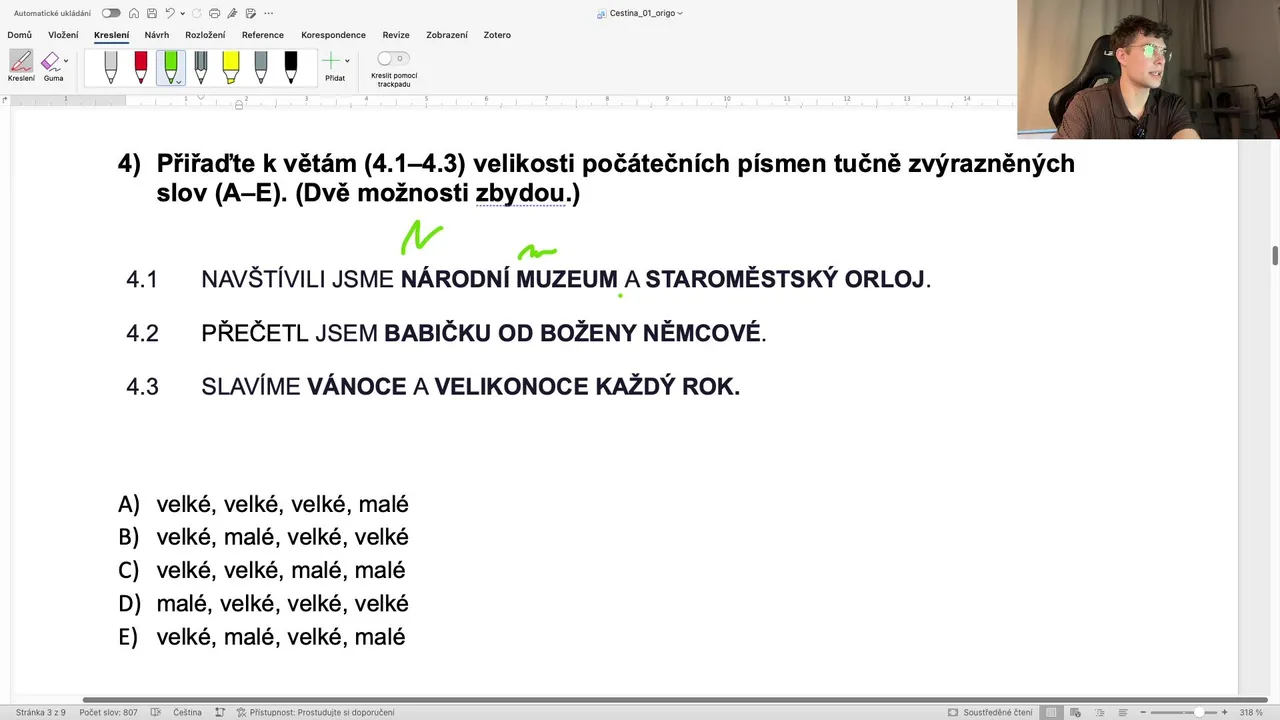Open the Guma eraser options arrow

point(66,61)
